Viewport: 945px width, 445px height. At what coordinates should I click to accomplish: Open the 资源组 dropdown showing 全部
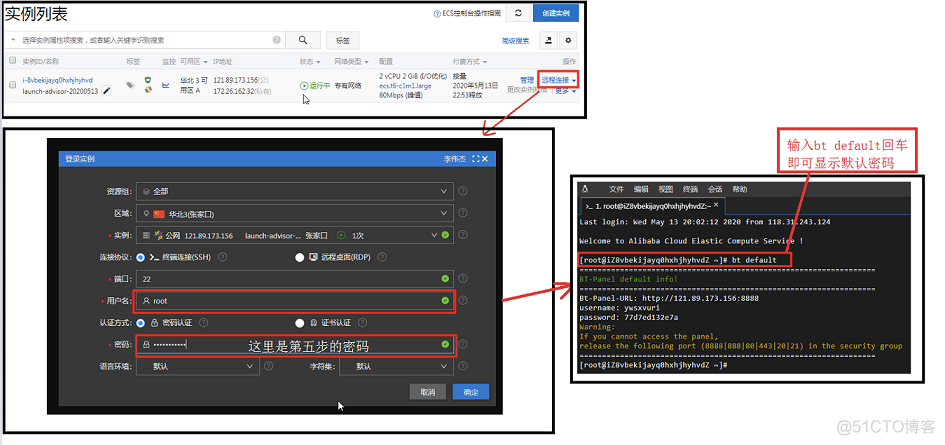295,191
